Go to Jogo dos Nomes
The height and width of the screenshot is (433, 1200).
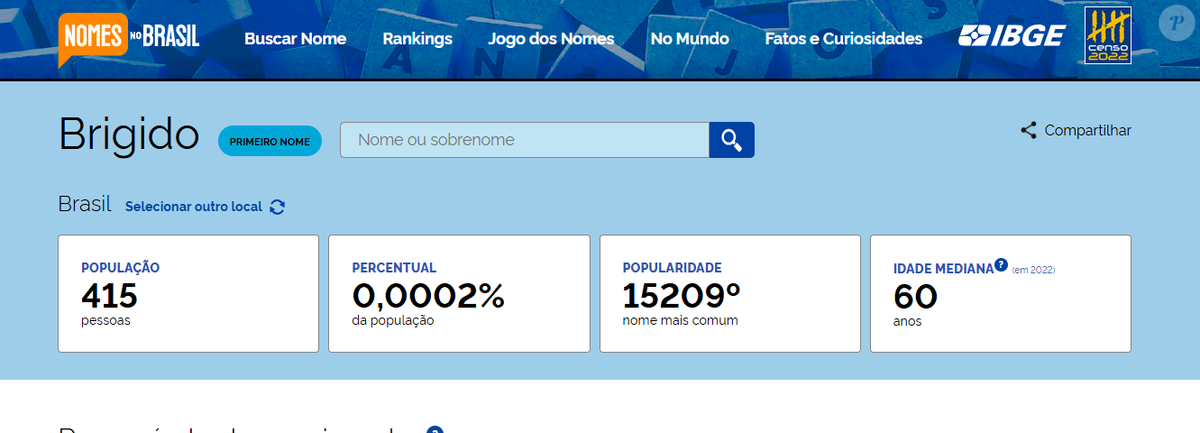(x=551, y=39)
